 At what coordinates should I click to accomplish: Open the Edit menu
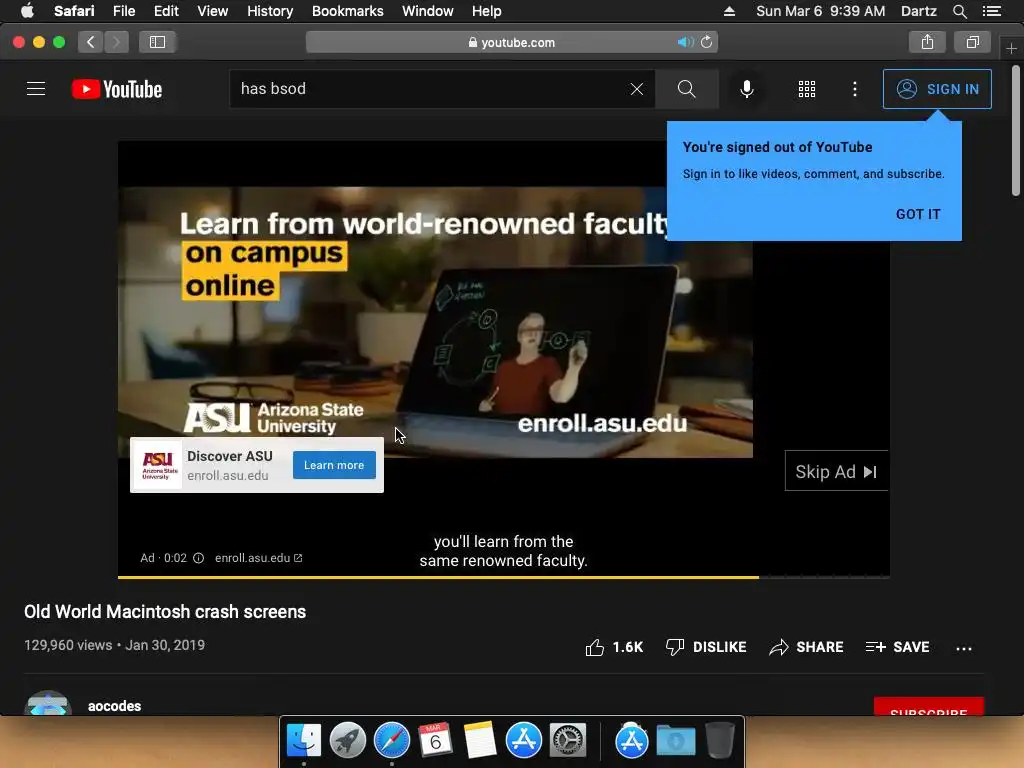(x=166, y=11)
